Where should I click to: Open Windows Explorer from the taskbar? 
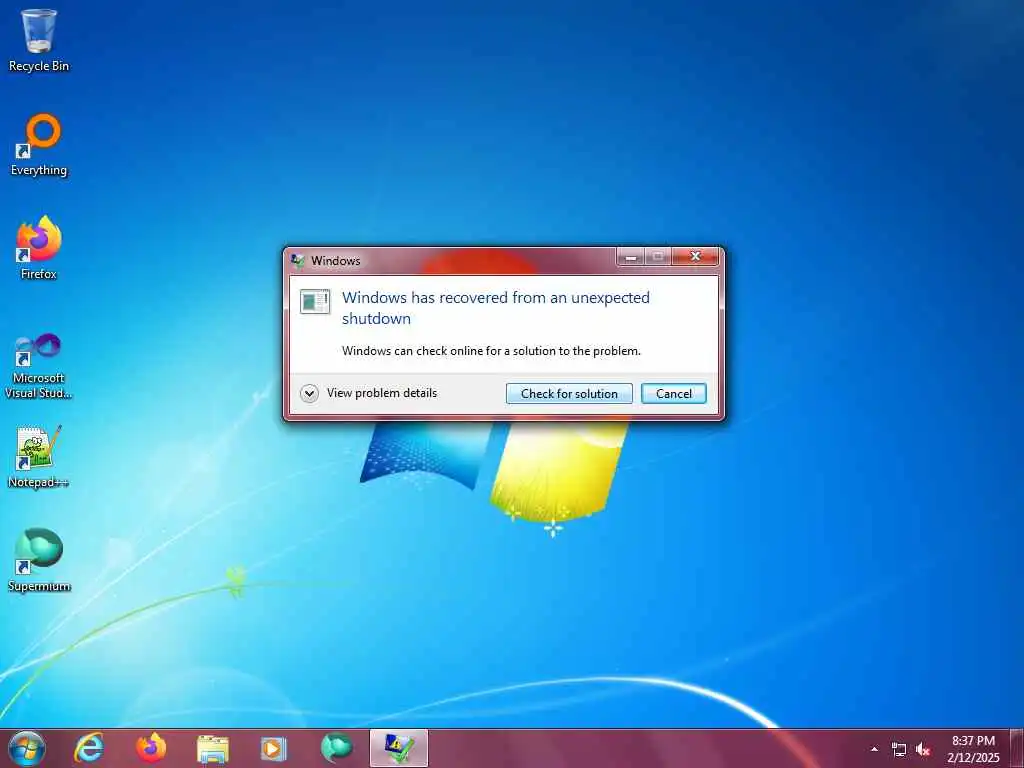213,749
